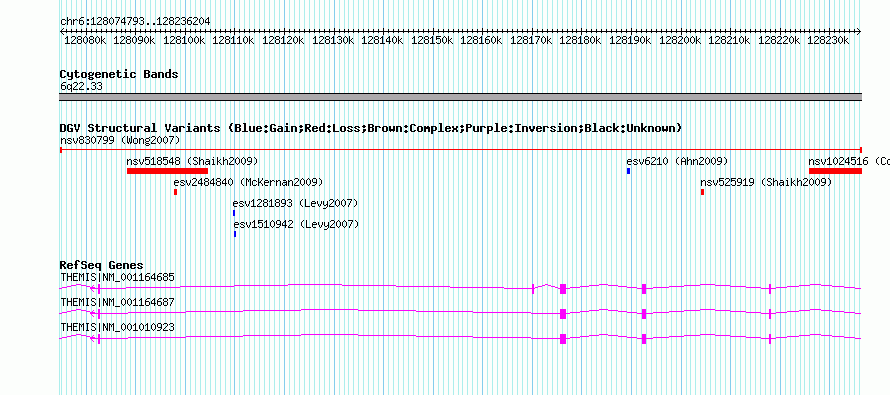Select the 128150k ruler tick label
Viewport: 890px width, 395px height.
(433, 41)
